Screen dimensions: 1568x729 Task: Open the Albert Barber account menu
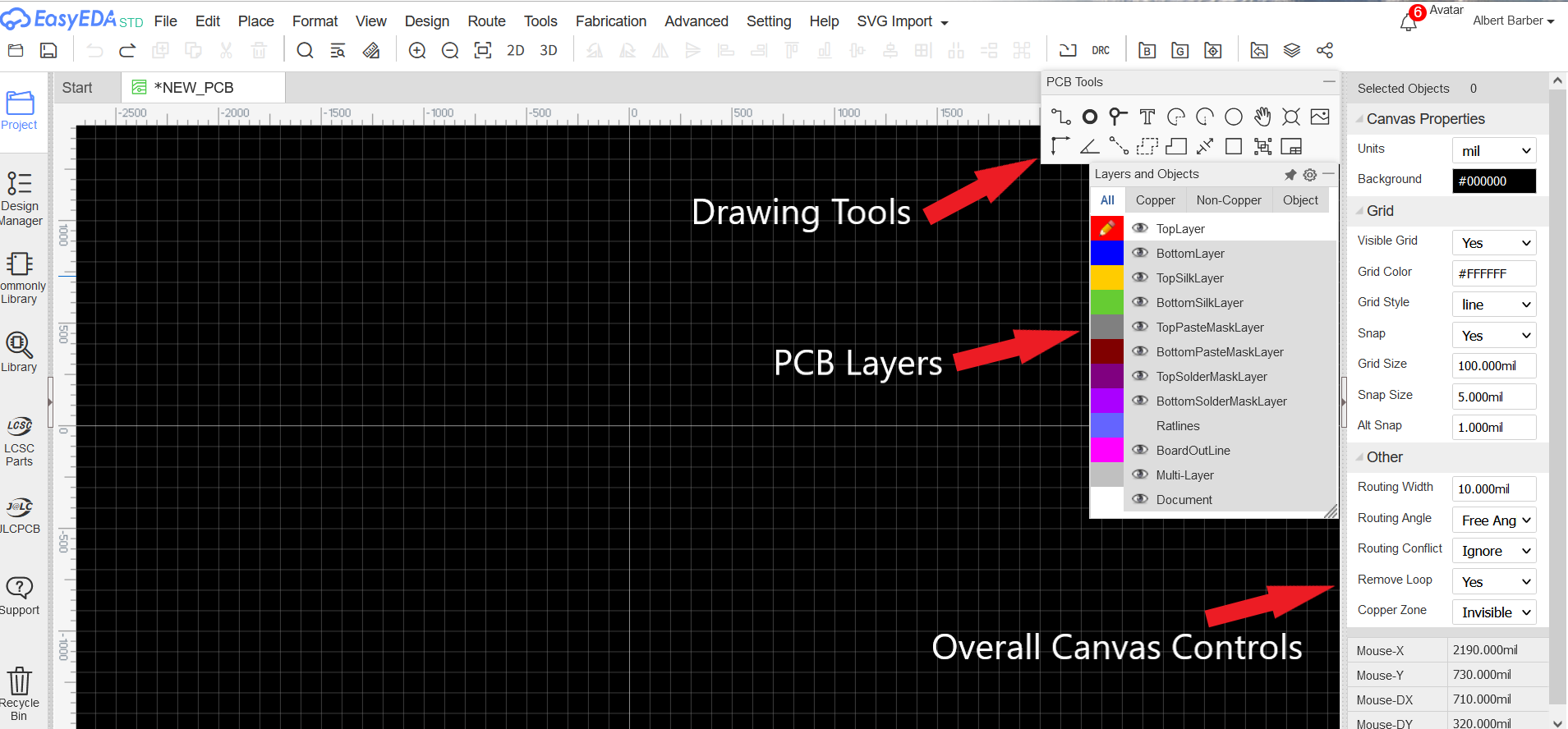point(1513,21)
